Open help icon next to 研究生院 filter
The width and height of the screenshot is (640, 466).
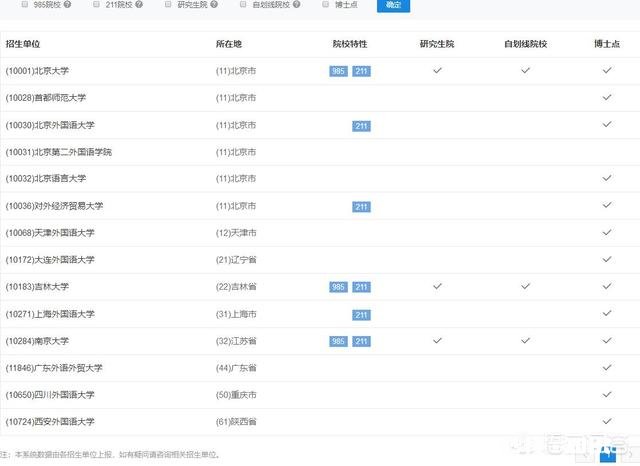(x=214, y=4)
